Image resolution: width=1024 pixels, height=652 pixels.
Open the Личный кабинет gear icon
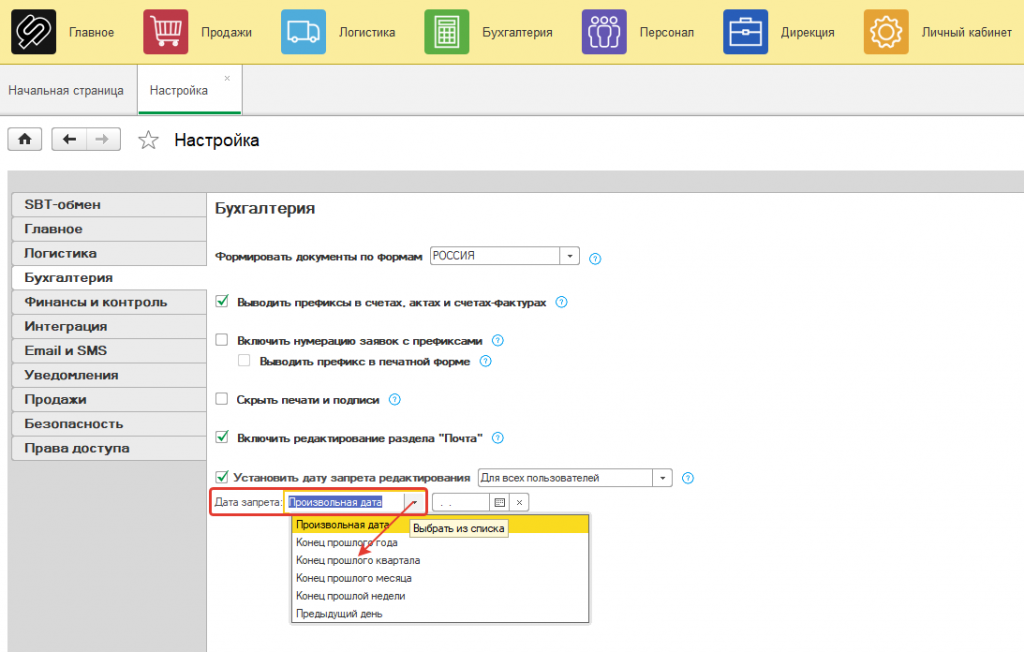[886, 32]
